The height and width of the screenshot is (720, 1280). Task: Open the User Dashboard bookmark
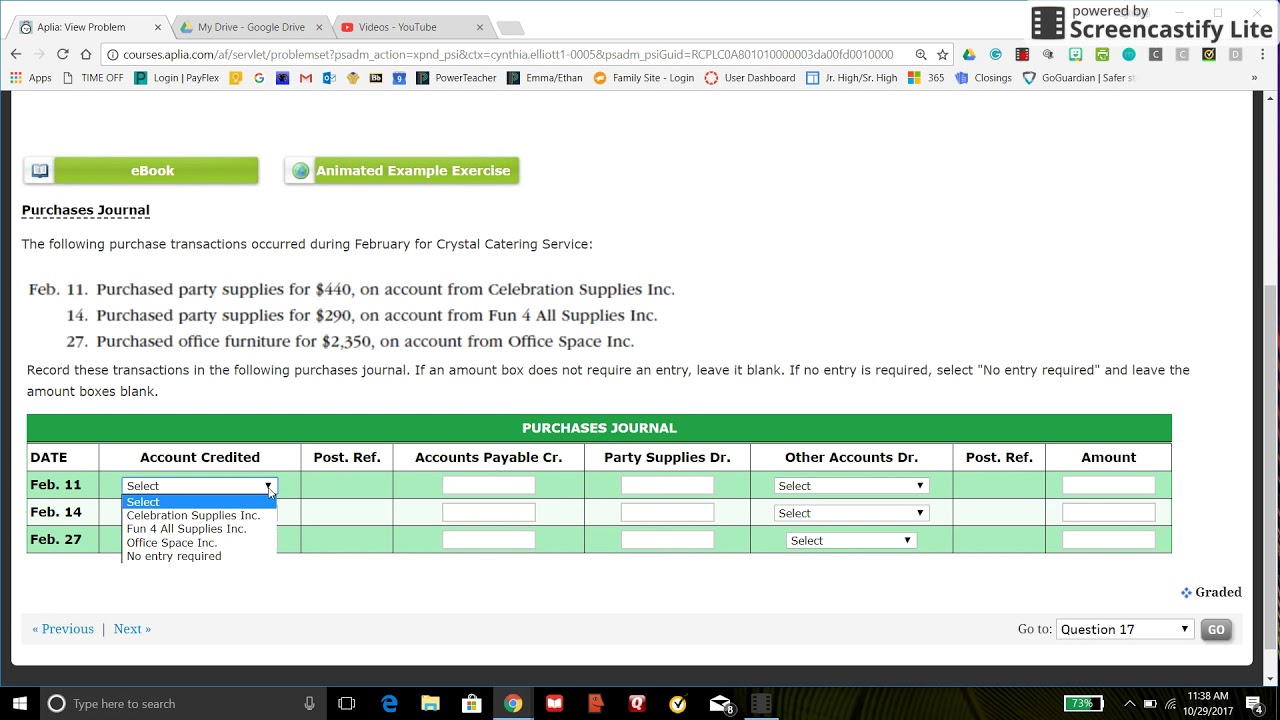750,78
